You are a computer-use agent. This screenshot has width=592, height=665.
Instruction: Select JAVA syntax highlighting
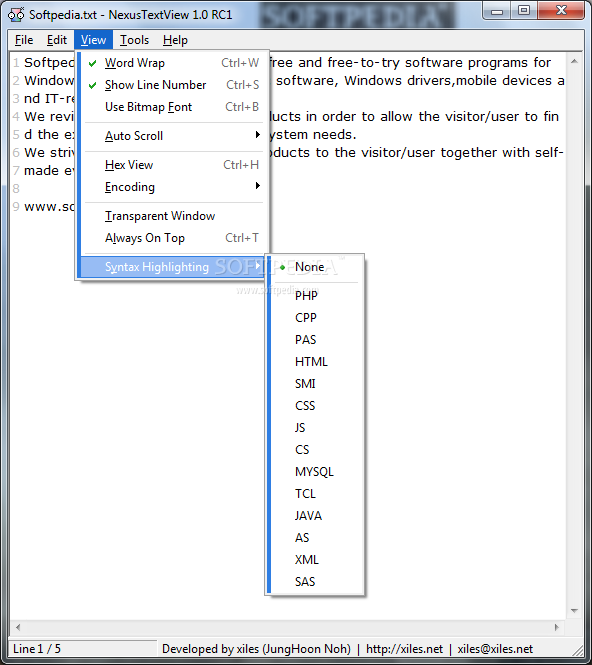[x=316, y=517]
